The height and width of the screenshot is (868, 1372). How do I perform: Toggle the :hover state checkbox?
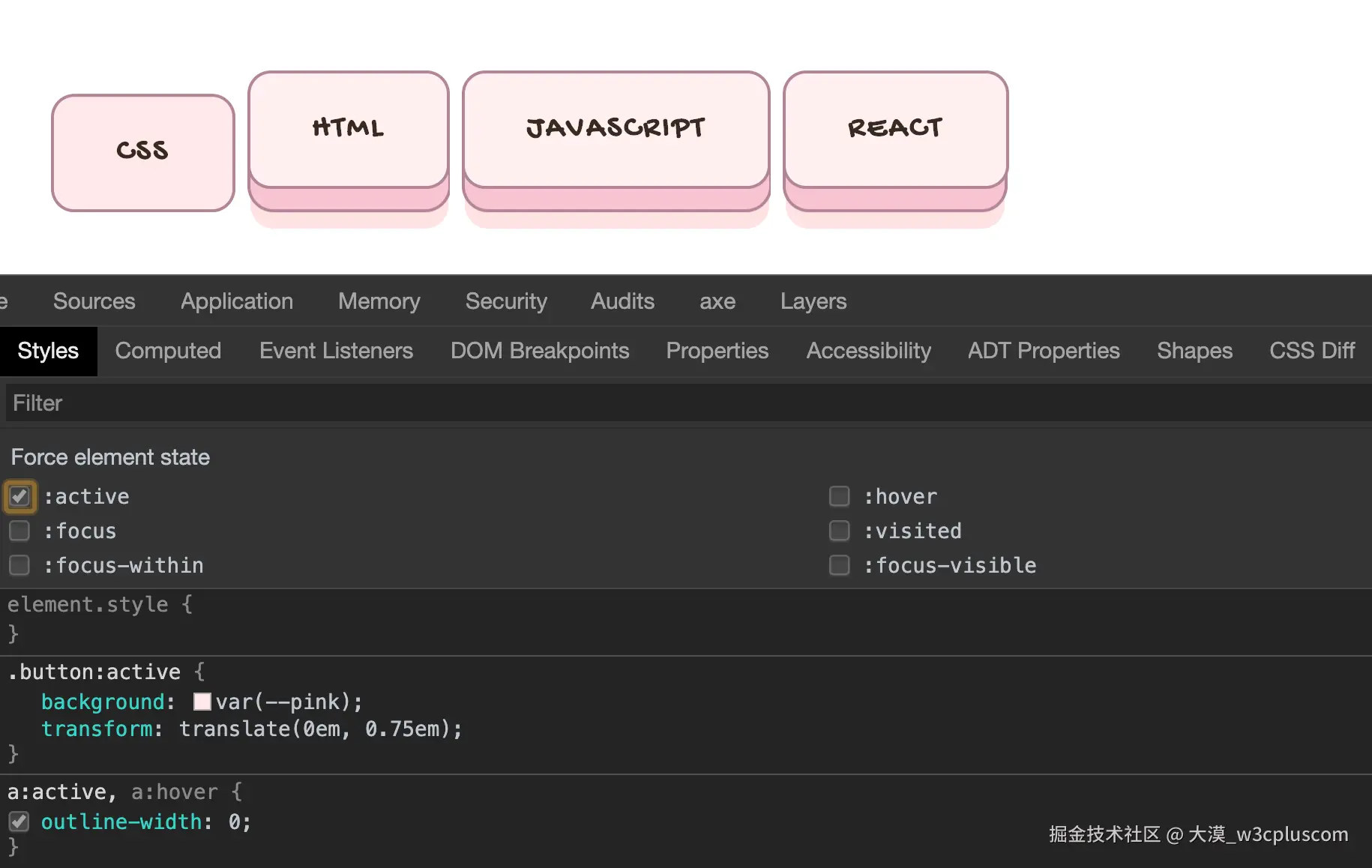(x=839, y=496)
